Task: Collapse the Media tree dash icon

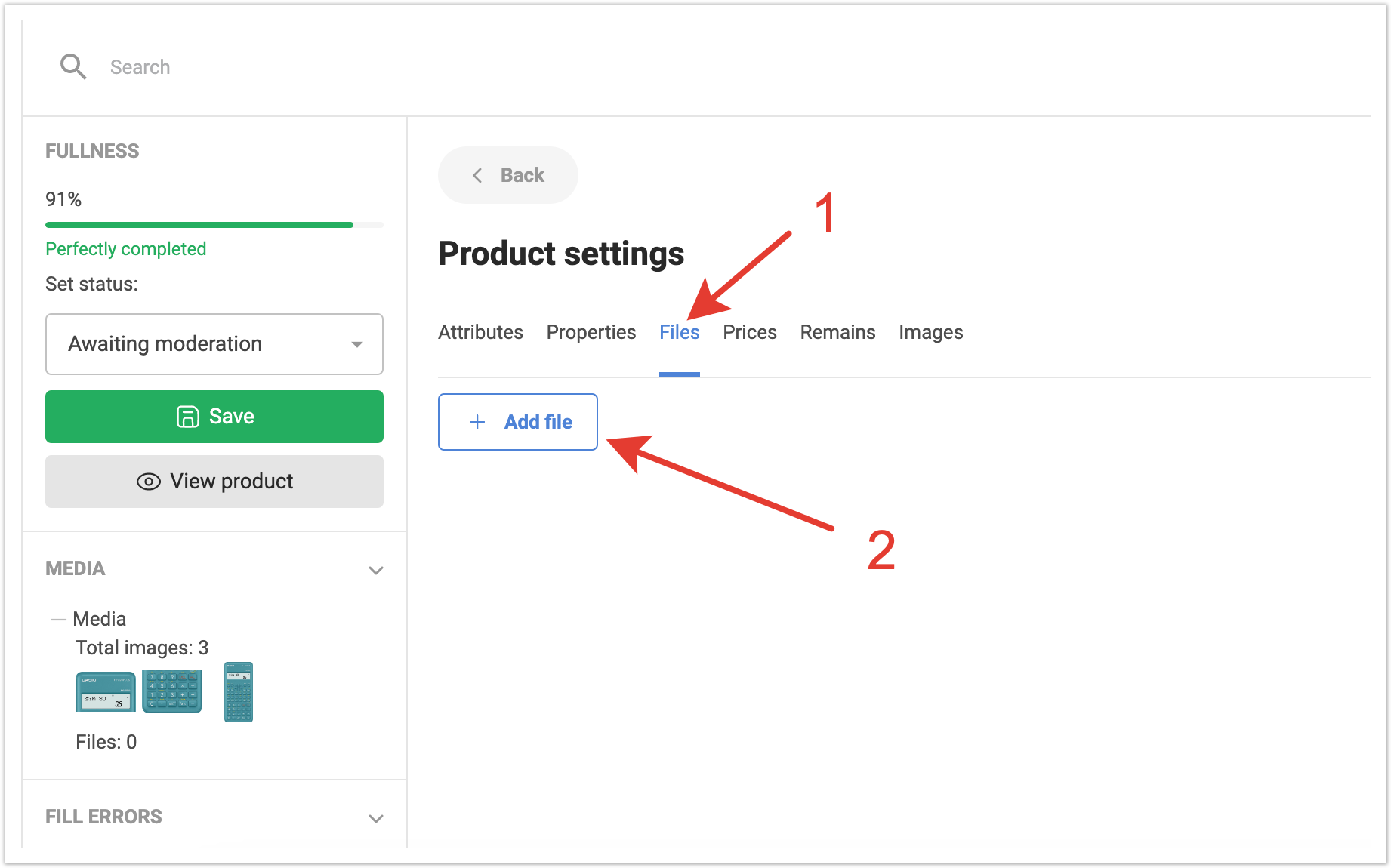Action: click(x=58, y=620)
